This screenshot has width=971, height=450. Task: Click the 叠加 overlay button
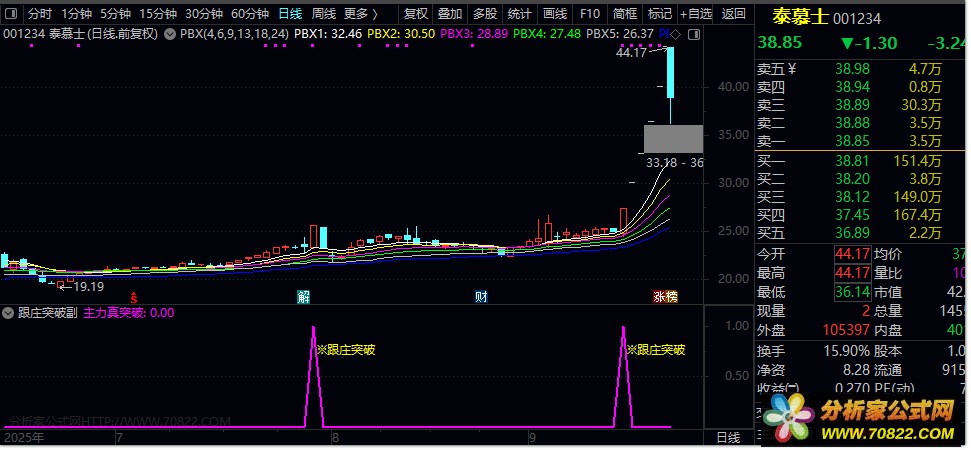tap(450, 14)
